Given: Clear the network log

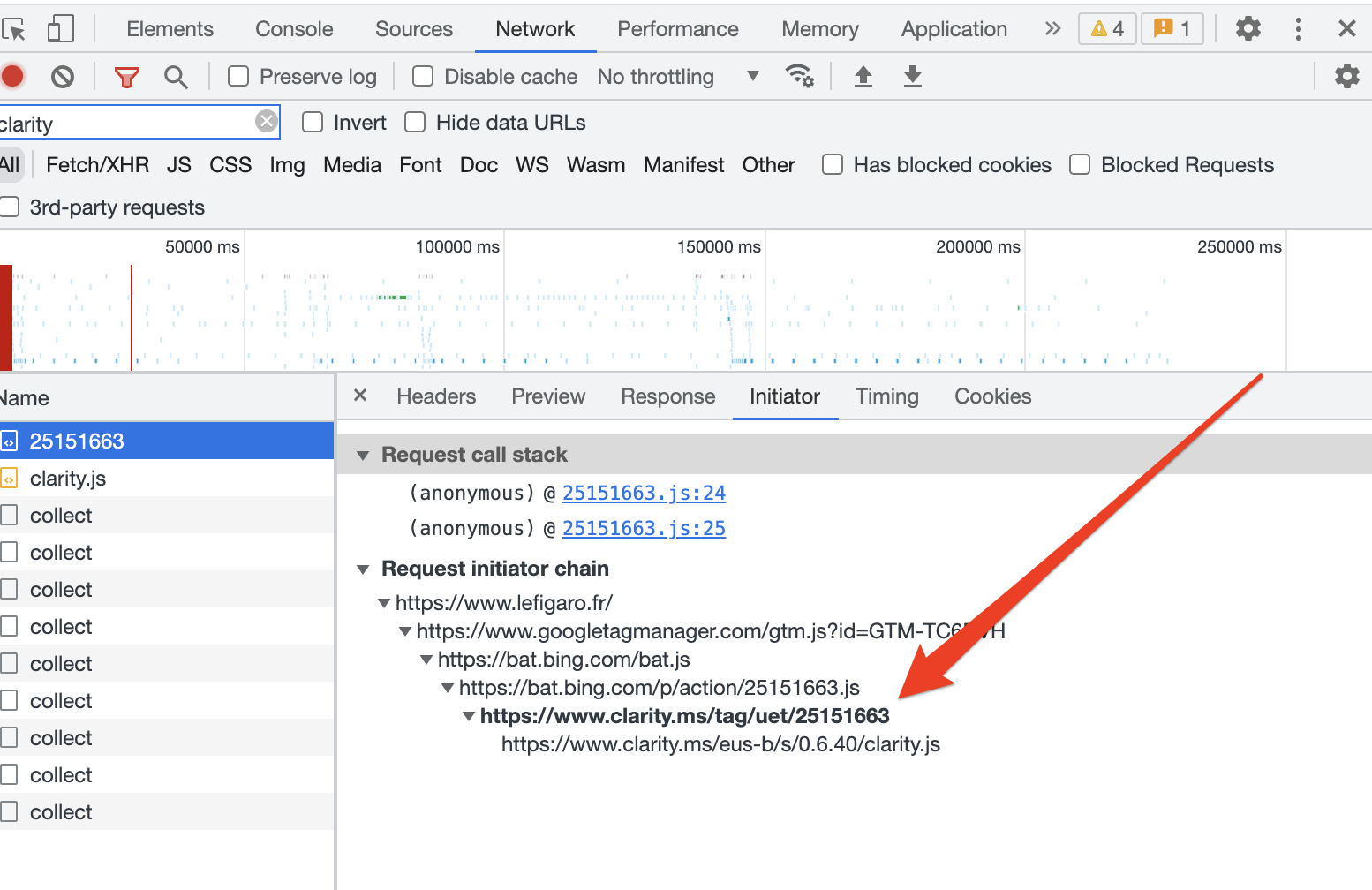Looking at the screenshot, I should 62,77.
